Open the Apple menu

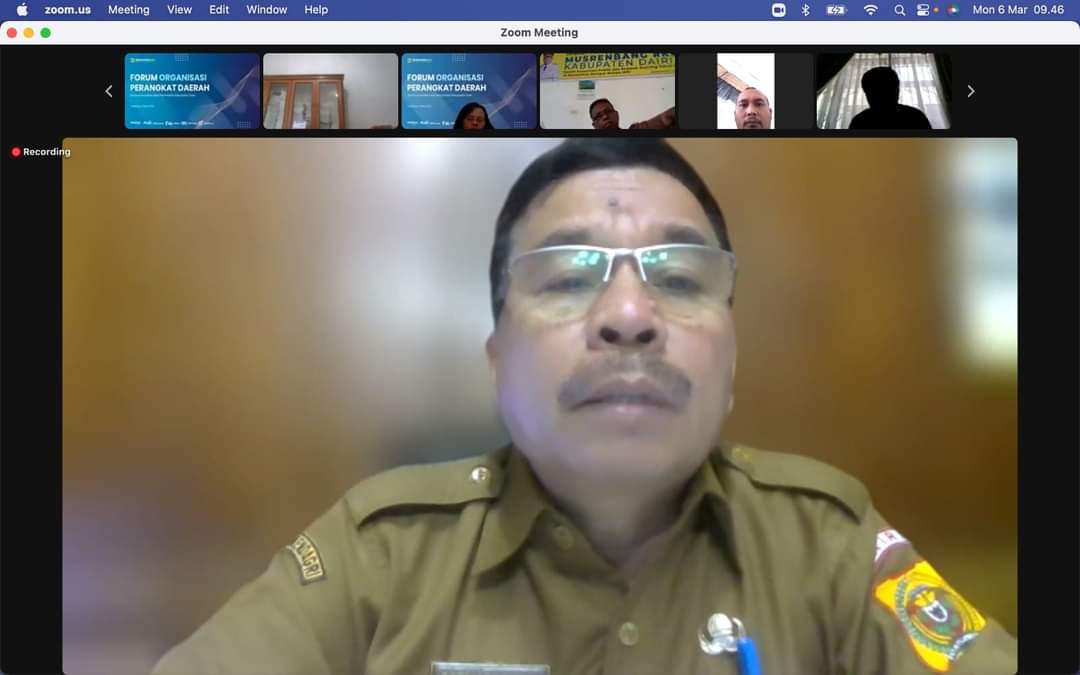pos(22,10)
